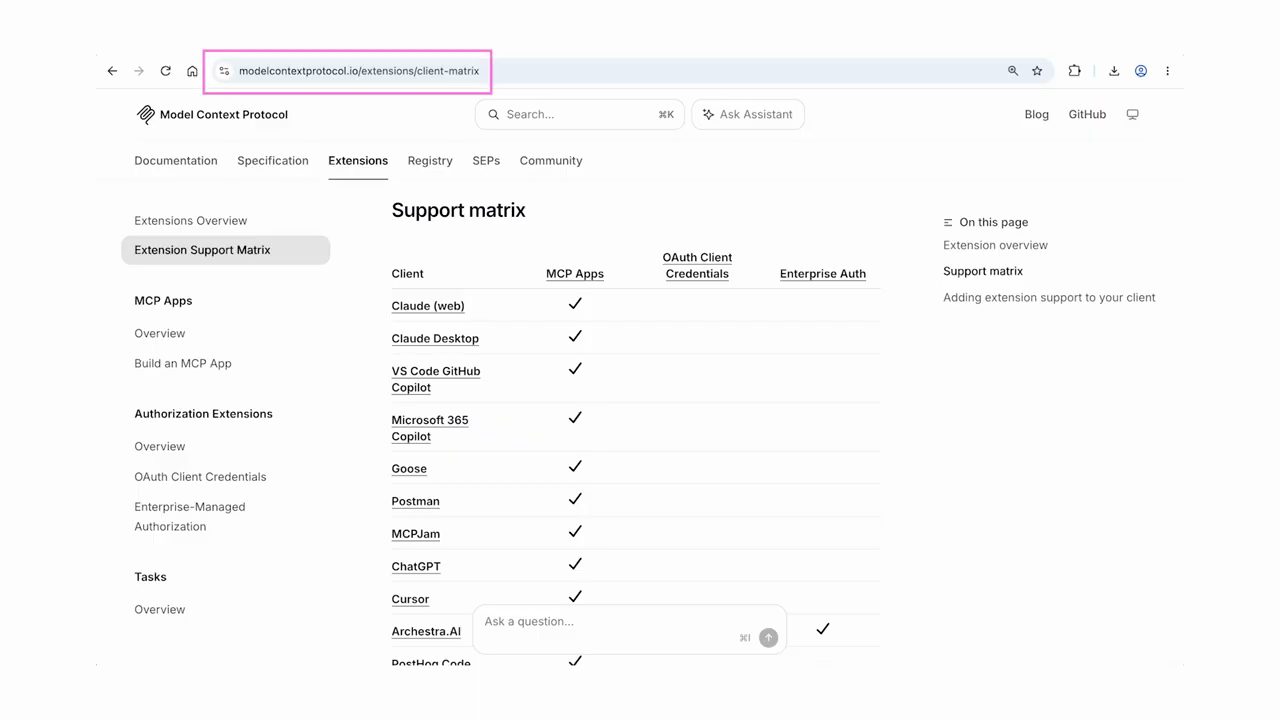Click the Model Context Protocol logo
Viewport: 1280px width, 720px height.
coord(212,114)
